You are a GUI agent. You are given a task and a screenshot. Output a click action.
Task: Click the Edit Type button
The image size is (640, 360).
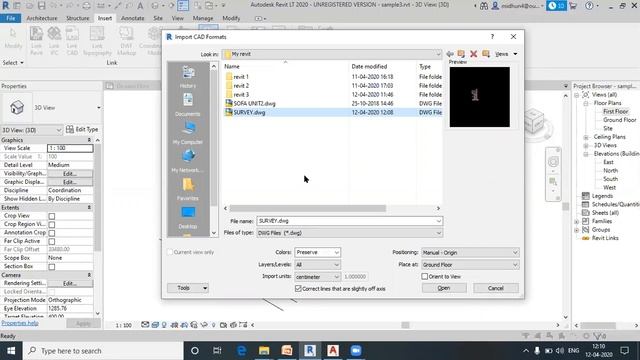(x=82, y=129)
